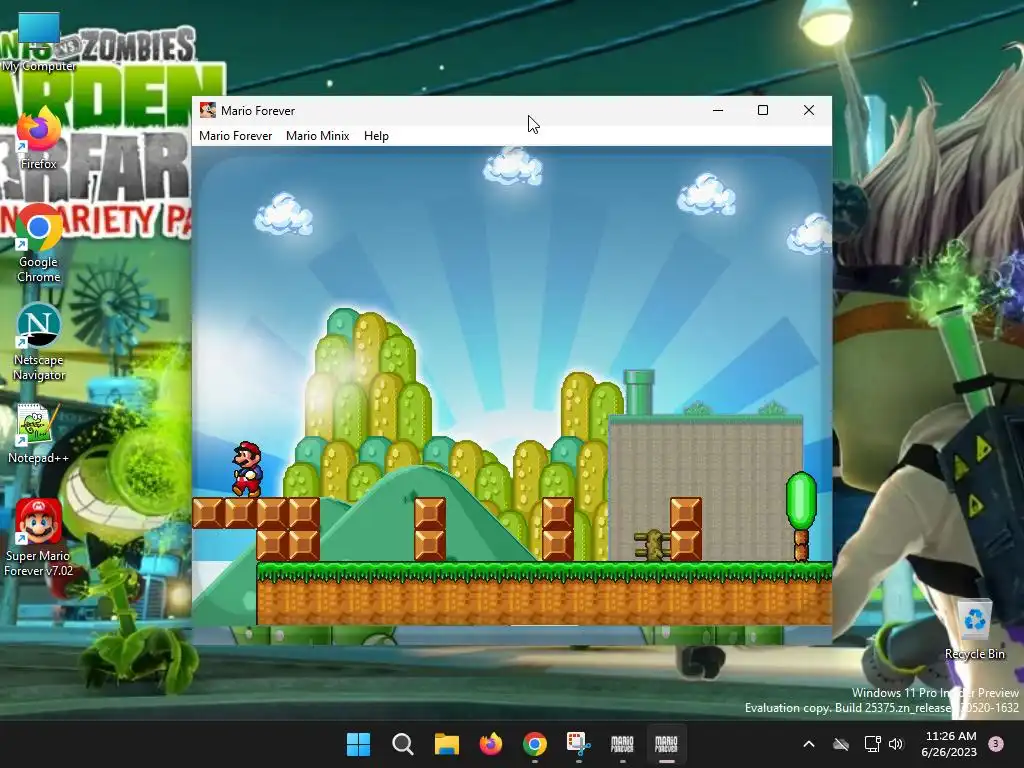Switch to the first Mario Forever taskbar icon
Viewport: 1024px width, 768px height.
[x=622, y=744]
